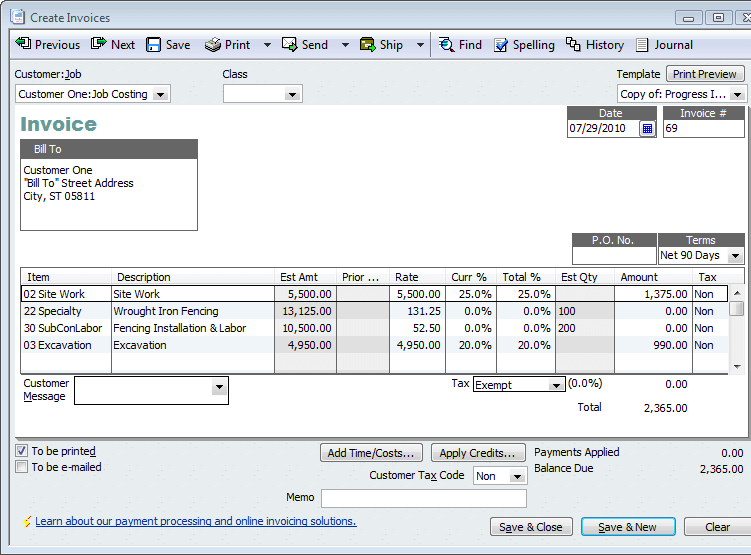Screen dimensions: 751x555
Task: Click Add Time/Costs button
Action: [371, 453]
